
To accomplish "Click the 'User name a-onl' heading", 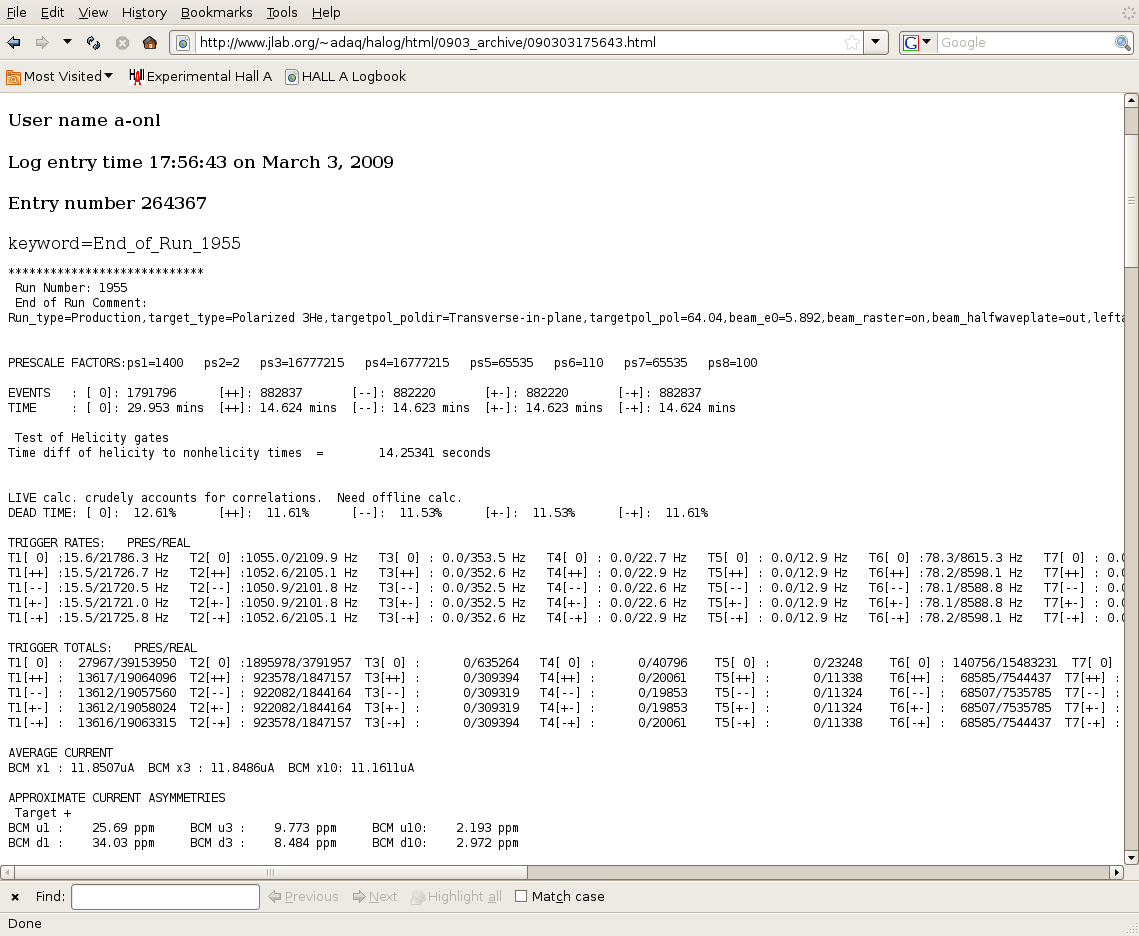I will click(84, 121).
